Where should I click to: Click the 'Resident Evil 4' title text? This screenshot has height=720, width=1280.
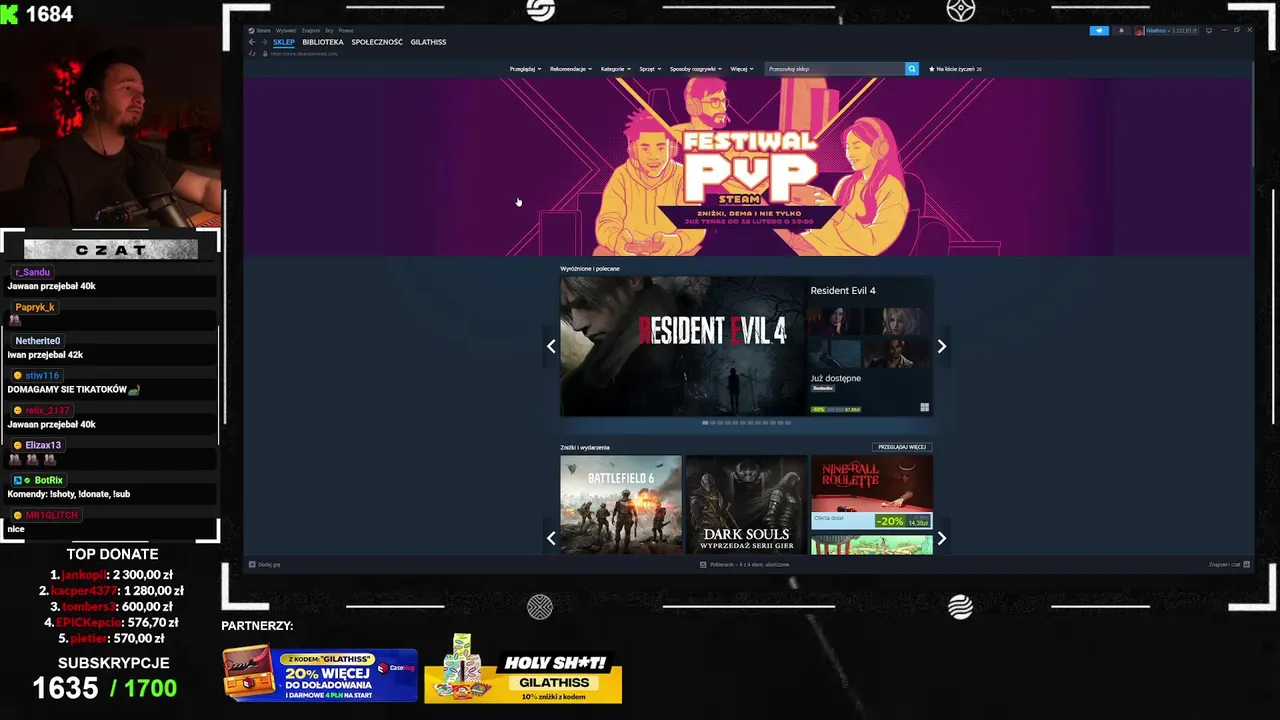click(x=843, y=291)
